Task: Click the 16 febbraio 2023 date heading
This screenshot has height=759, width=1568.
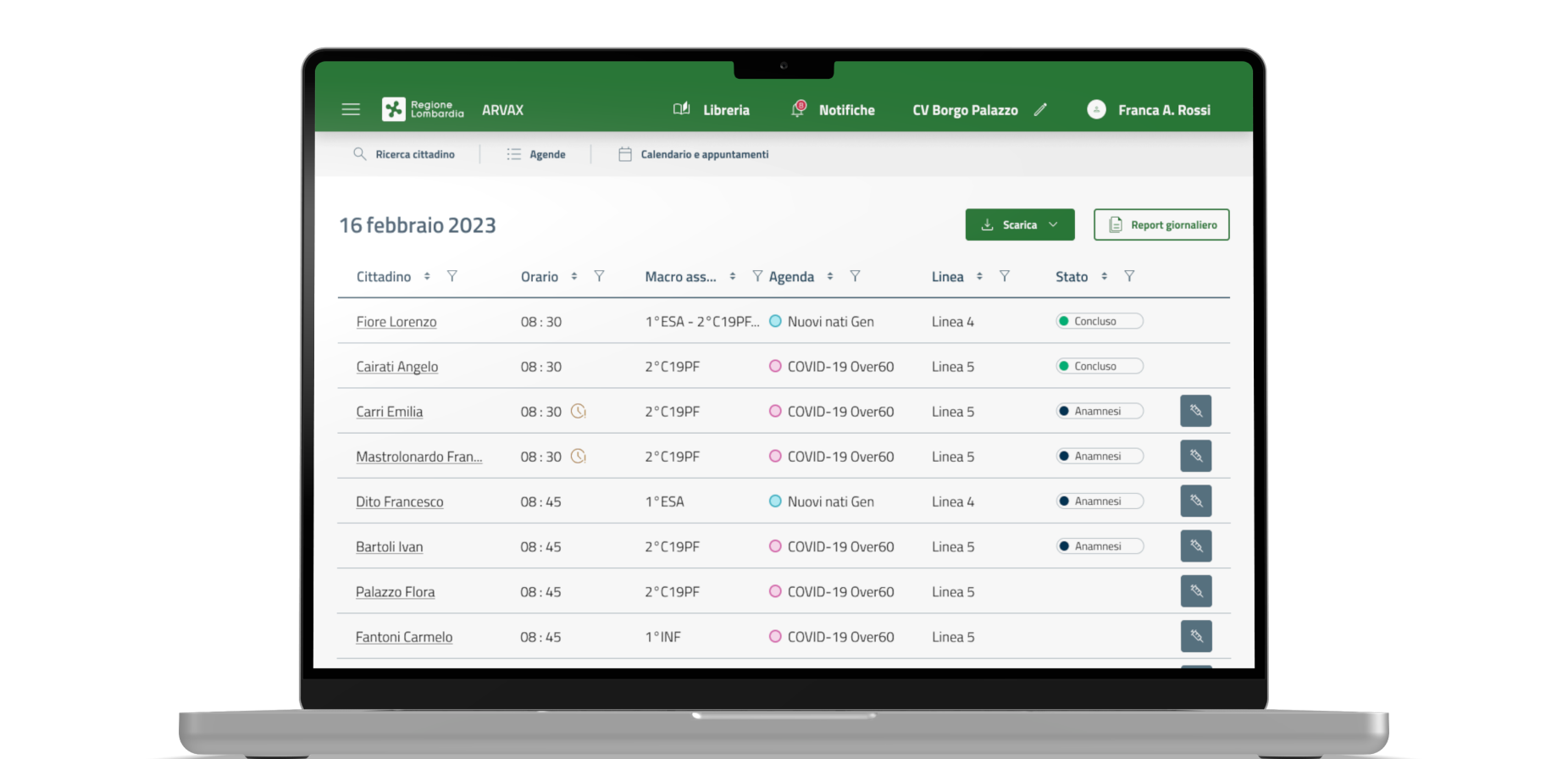Action: point(418,225)
